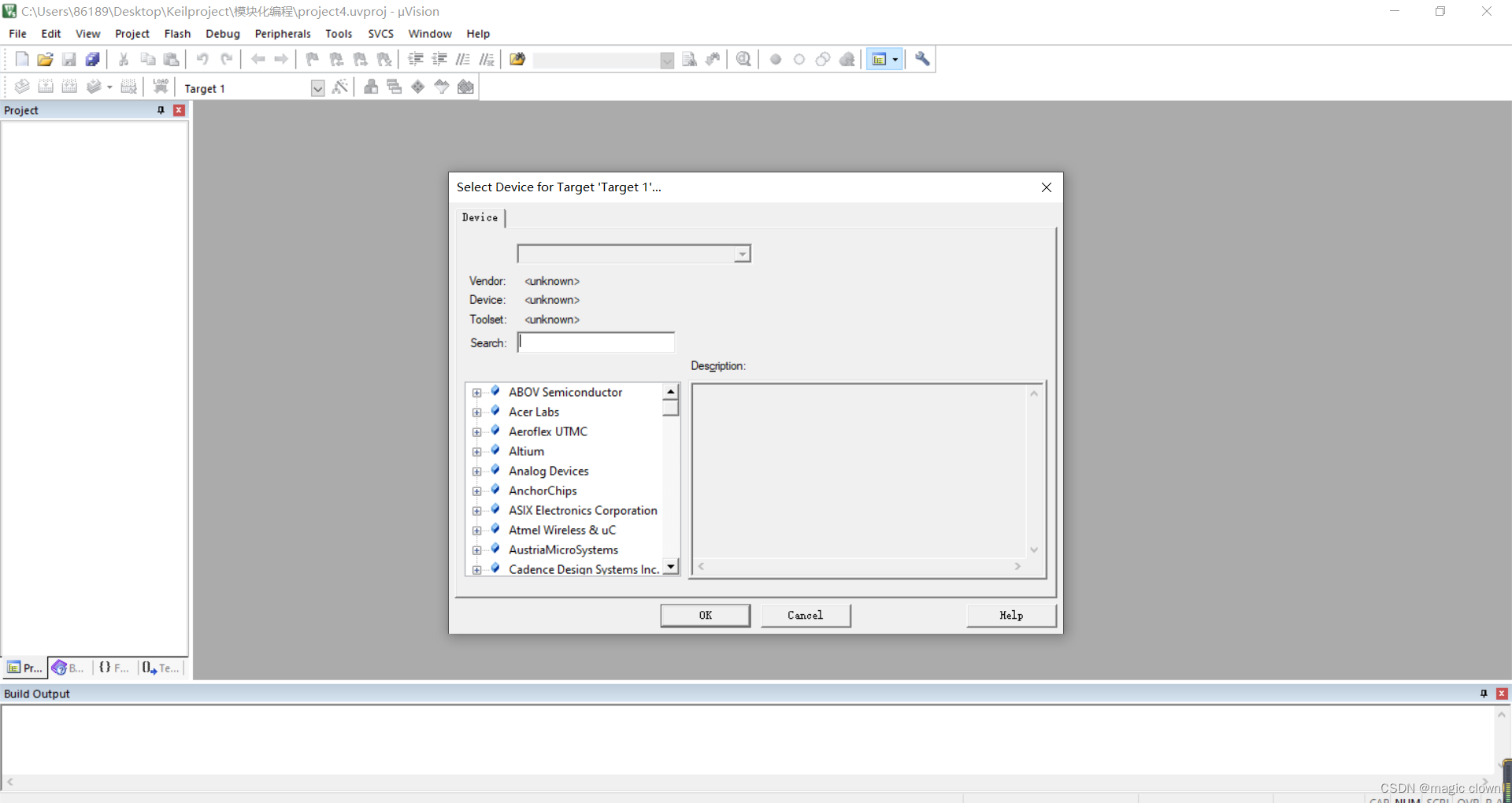Switch to the Books tab in Project panel

click(x=69, y=668)
